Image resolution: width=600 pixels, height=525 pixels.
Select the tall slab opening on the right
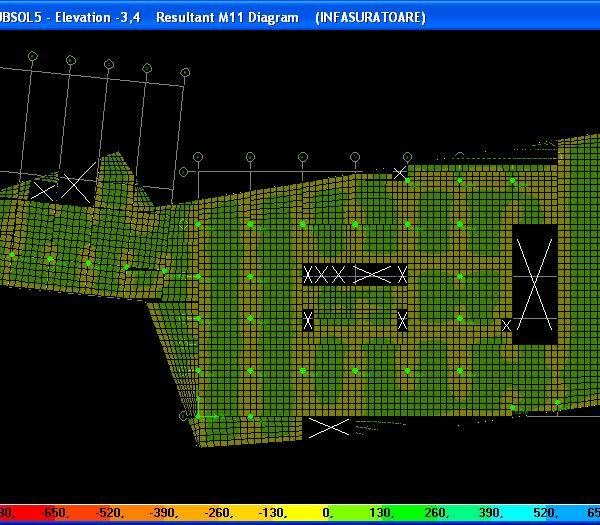pos(535,284)
